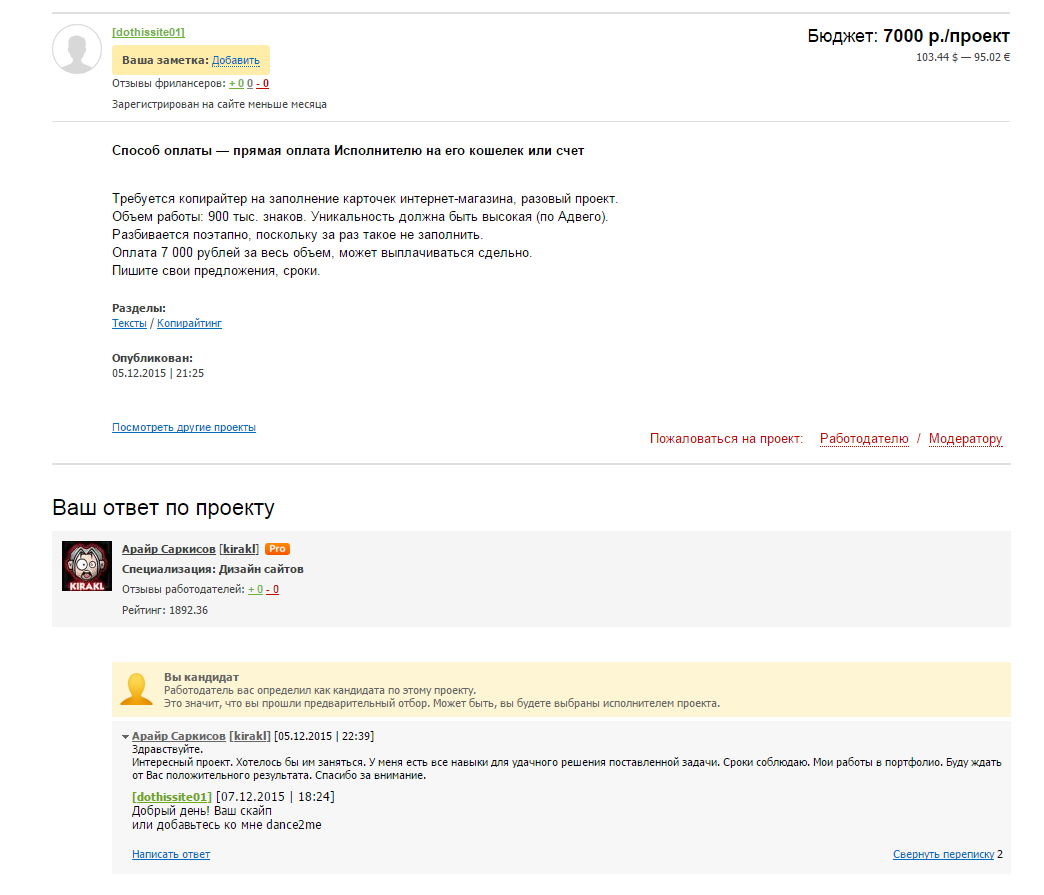
Task: Open the dothissite01 profile link at top
Action: click(x=148, y=32)
